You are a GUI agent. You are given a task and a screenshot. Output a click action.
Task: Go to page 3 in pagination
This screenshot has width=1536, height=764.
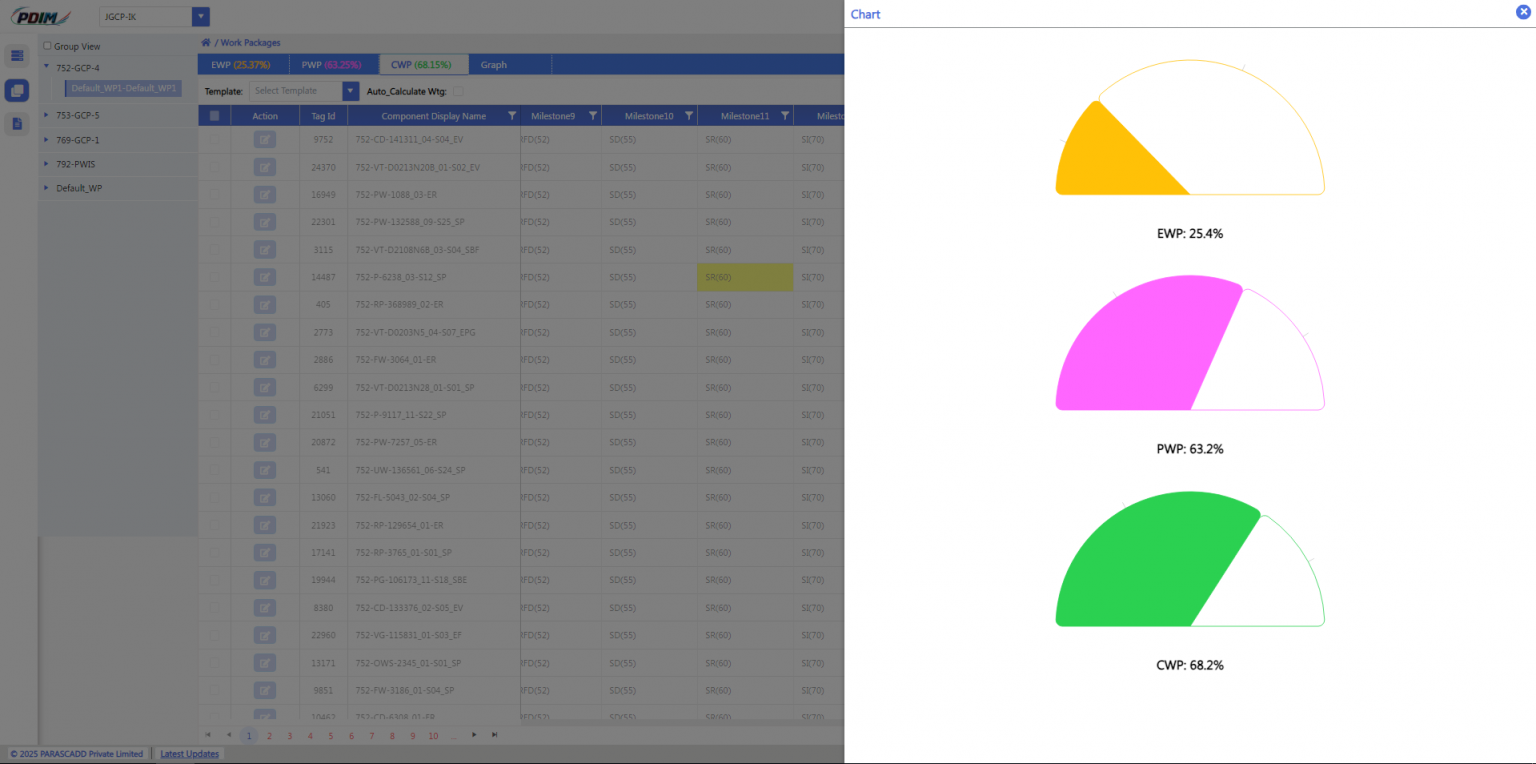[x=290, y=736]
